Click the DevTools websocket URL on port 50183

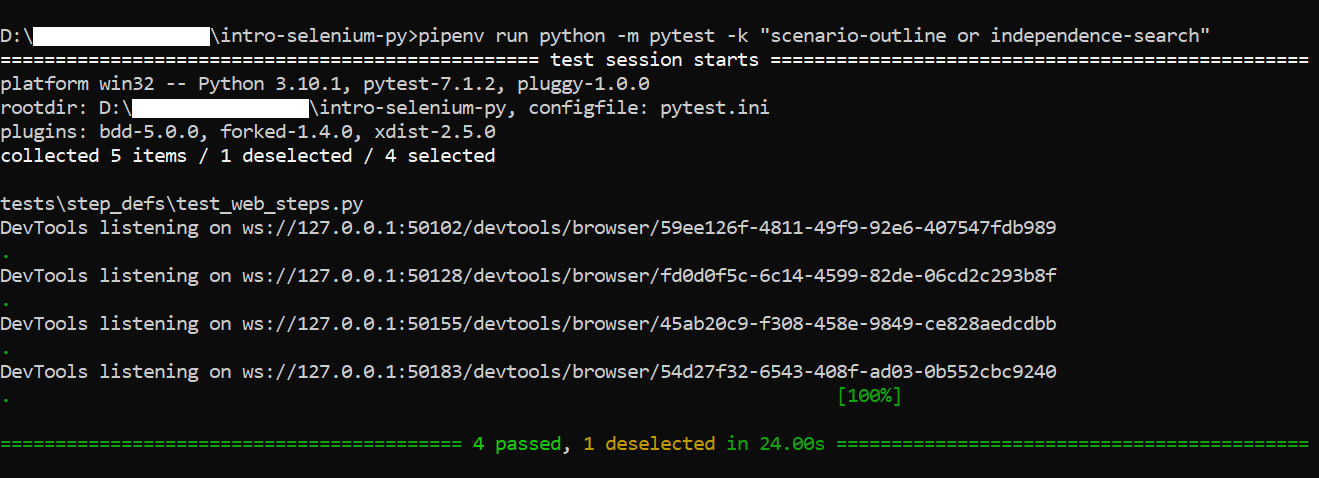click(649, 372)
